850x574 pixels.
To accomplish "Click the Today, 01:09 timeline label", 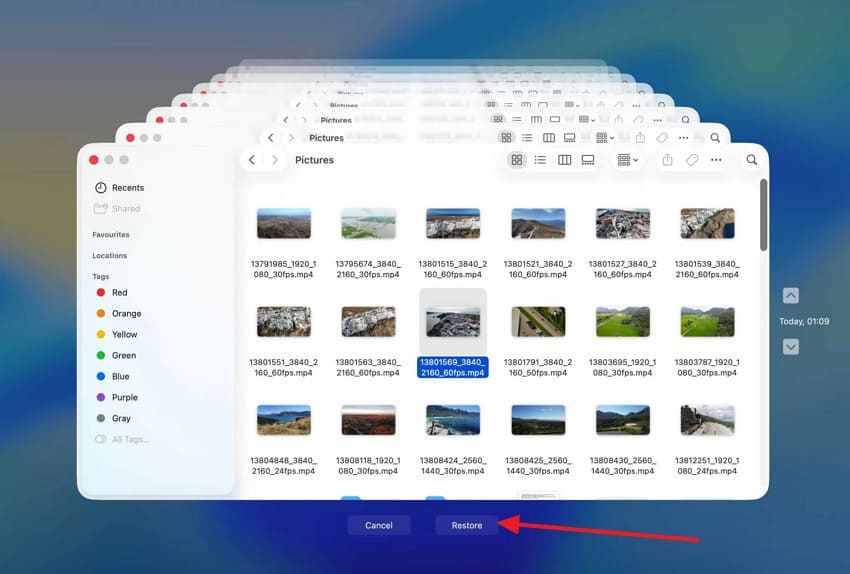I will point(804,321).
